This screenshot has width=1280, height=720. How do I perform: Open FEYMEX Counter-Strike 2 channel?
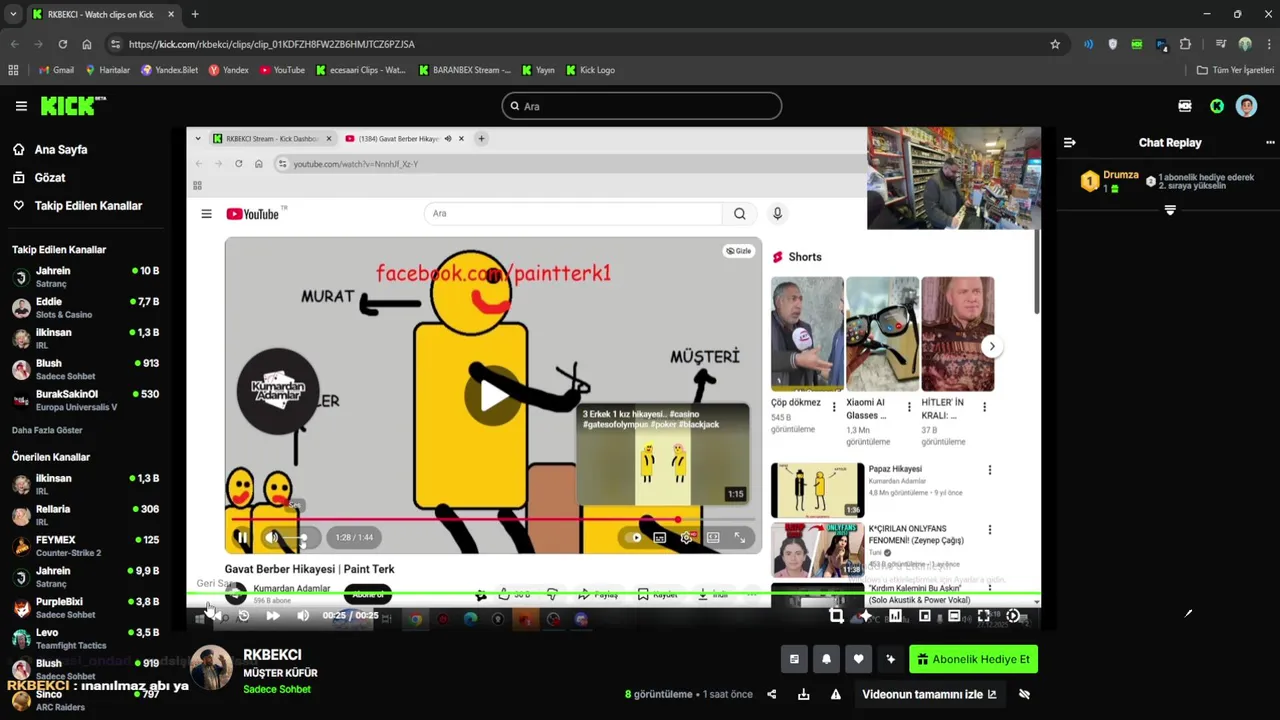pos(88,546)
